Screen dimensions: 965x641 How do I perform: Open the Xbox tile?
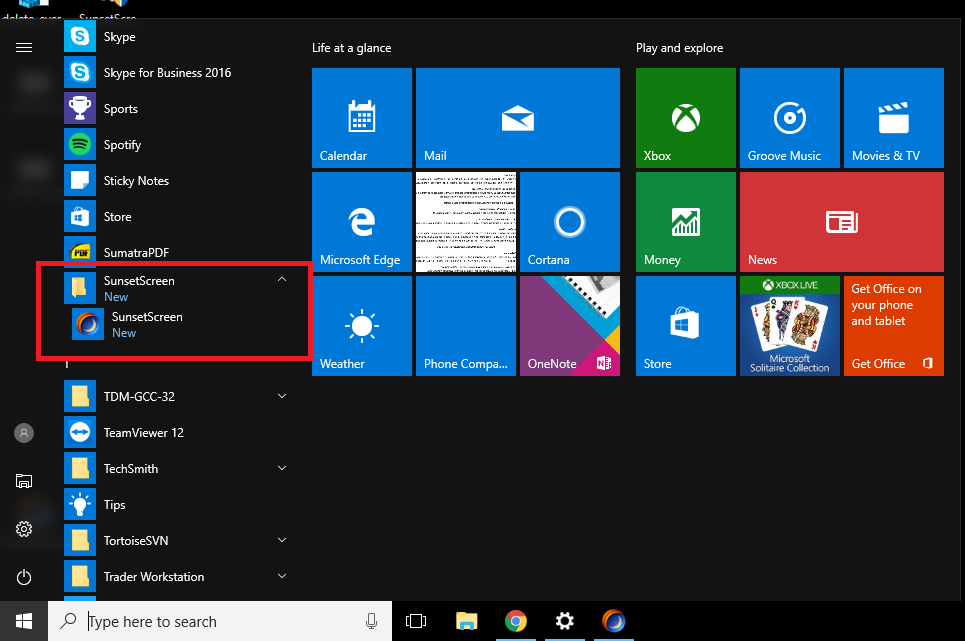point(686,117)
